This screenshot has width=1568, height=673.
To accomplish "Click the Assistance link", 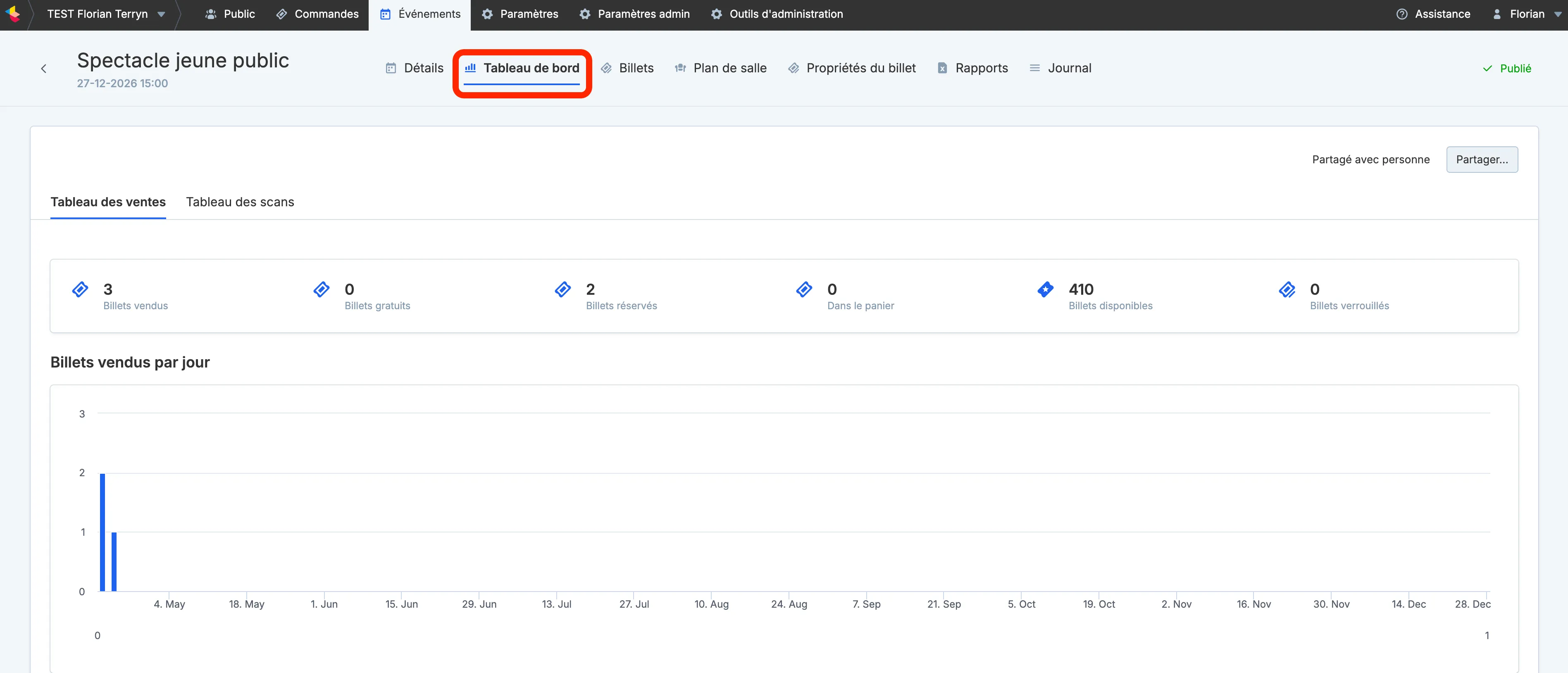I will [x=1434, y=14].
